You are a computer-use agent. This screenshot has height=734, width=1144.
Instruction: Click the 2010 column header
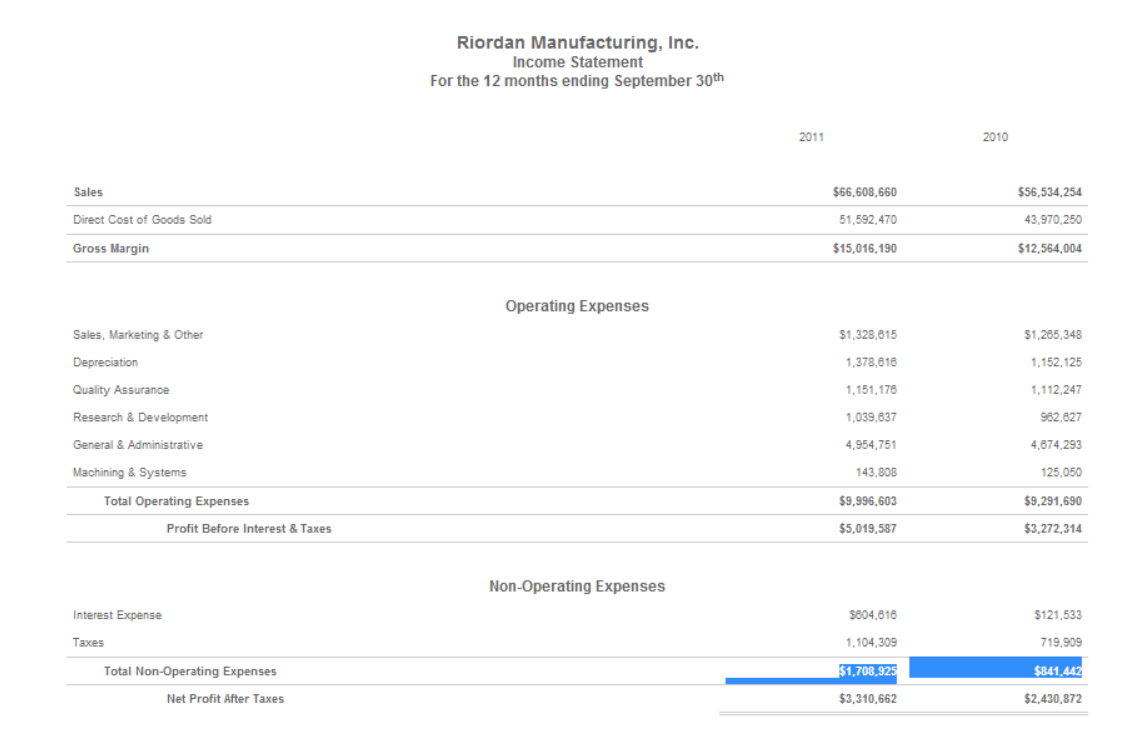coord(995,137)
